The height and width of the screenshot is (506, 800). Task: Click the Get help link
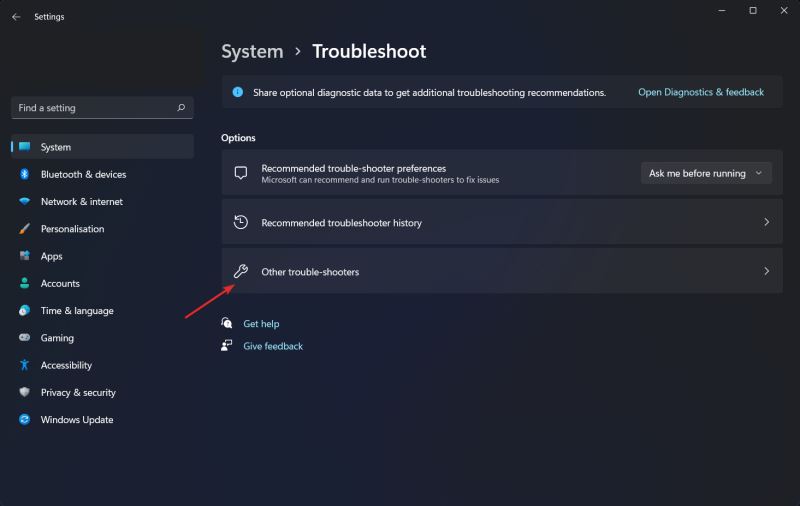tap(261, 324)
